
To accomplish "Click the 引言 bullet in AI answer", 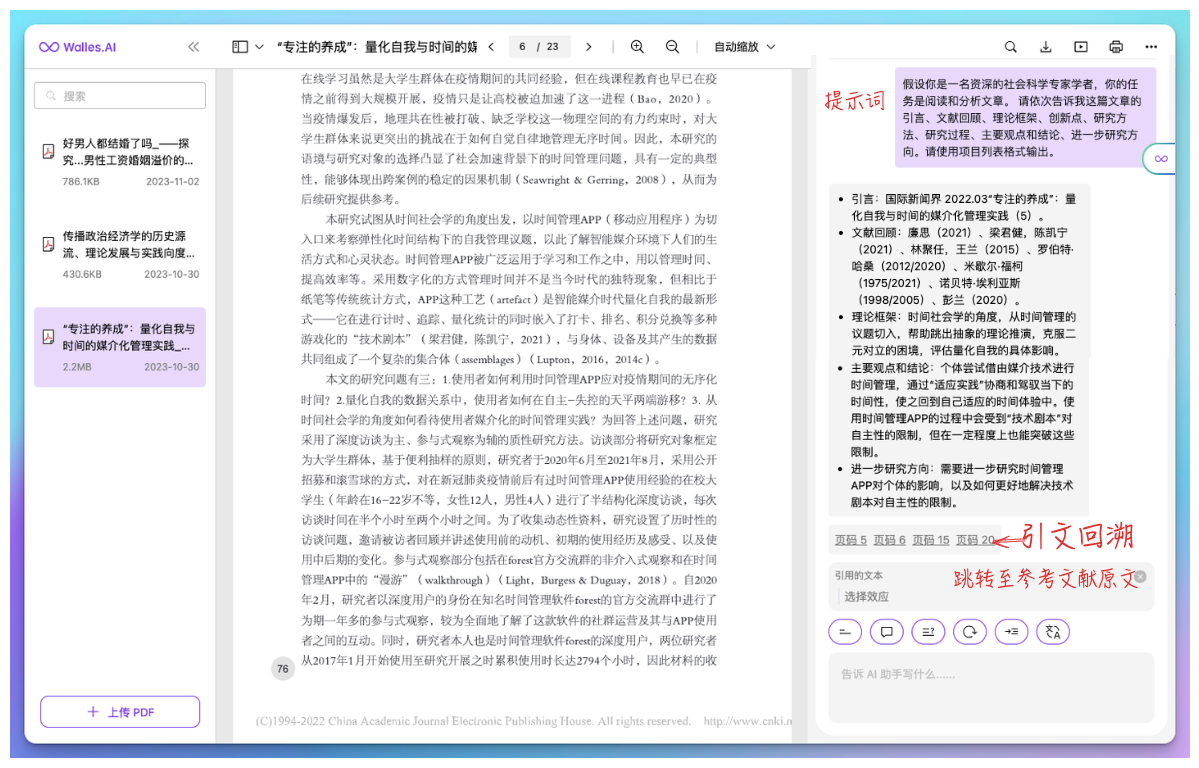I will tap(963, 207).
